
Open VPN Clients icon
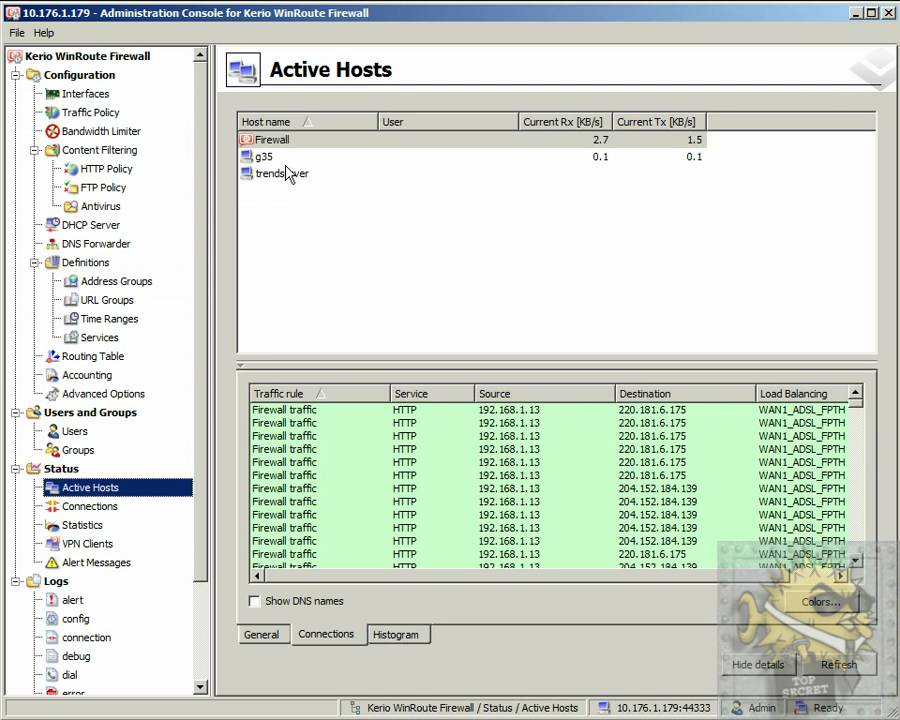(x=52, y=544)
